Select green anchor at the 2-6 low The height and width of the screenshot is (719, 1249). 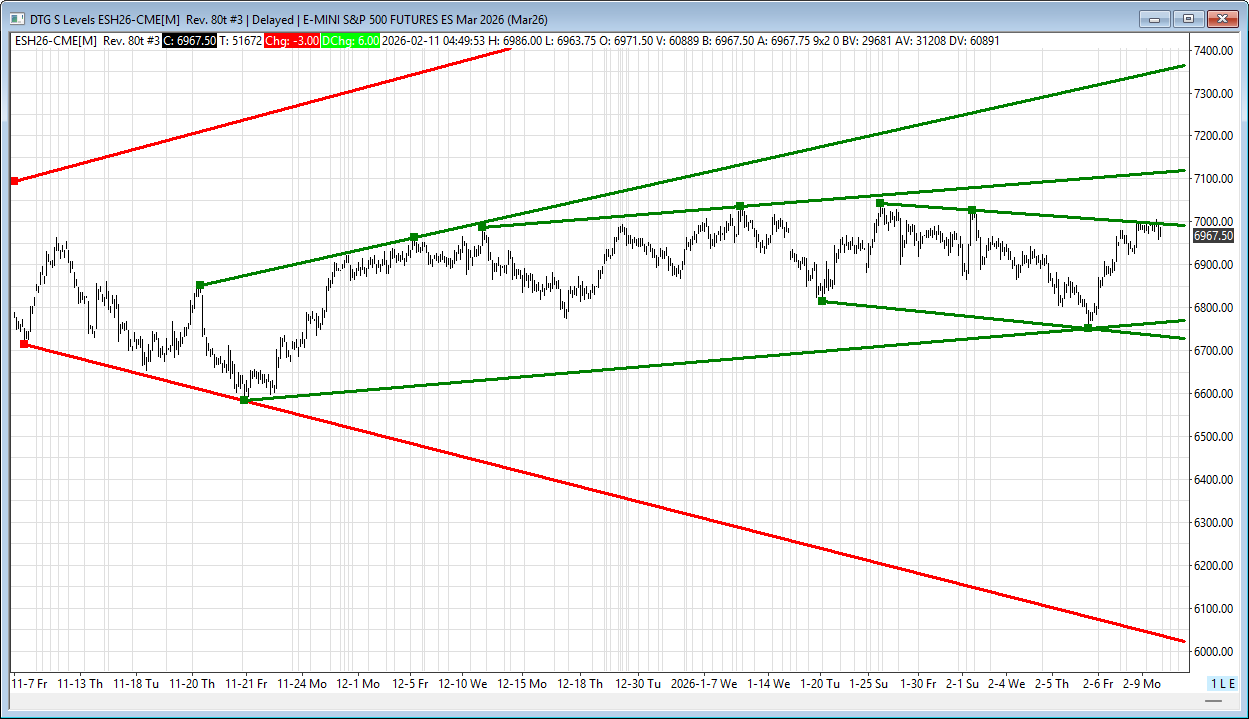pyautogui.click(x=1088, y=328)
